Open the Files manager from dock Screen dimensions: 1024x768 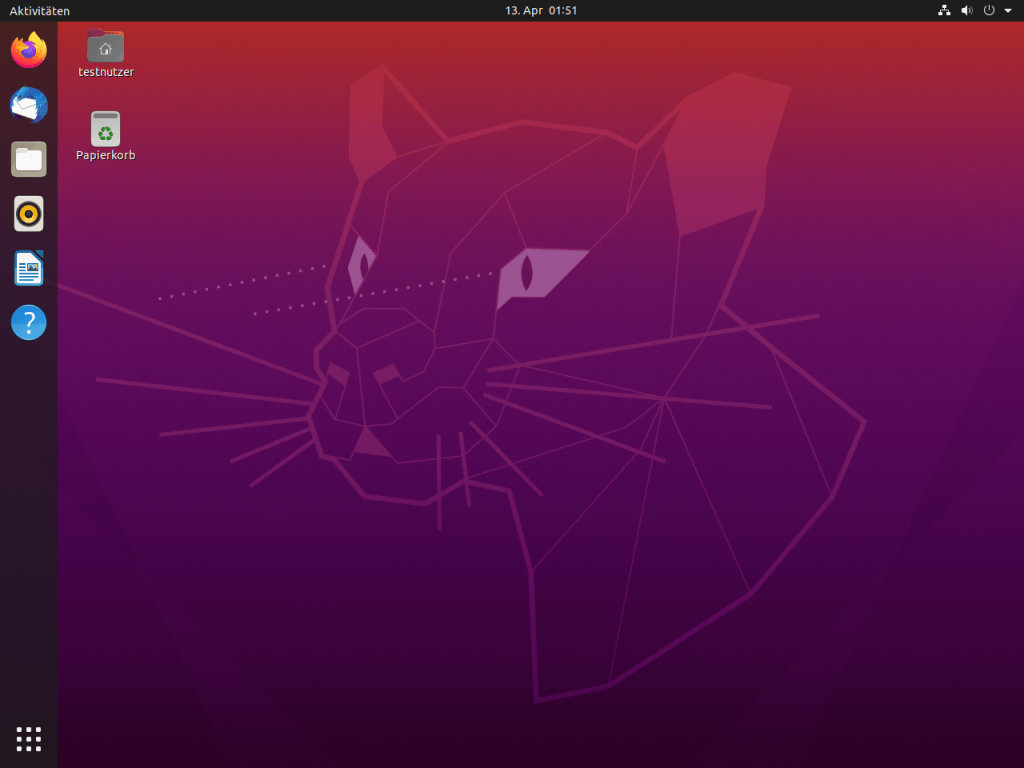[29, 159]
